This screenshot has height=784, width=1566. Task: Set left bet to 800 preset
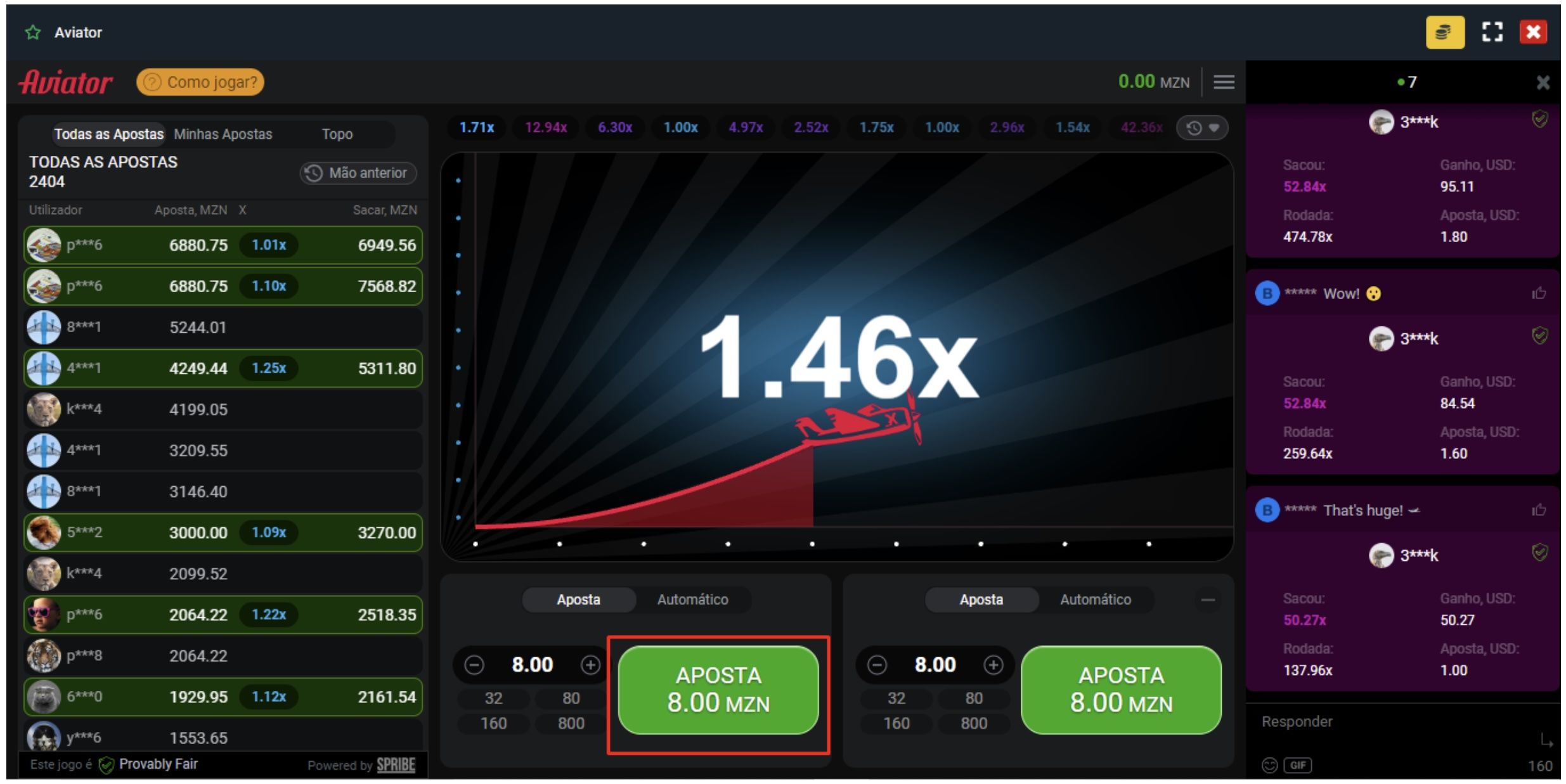coord(571,723)
